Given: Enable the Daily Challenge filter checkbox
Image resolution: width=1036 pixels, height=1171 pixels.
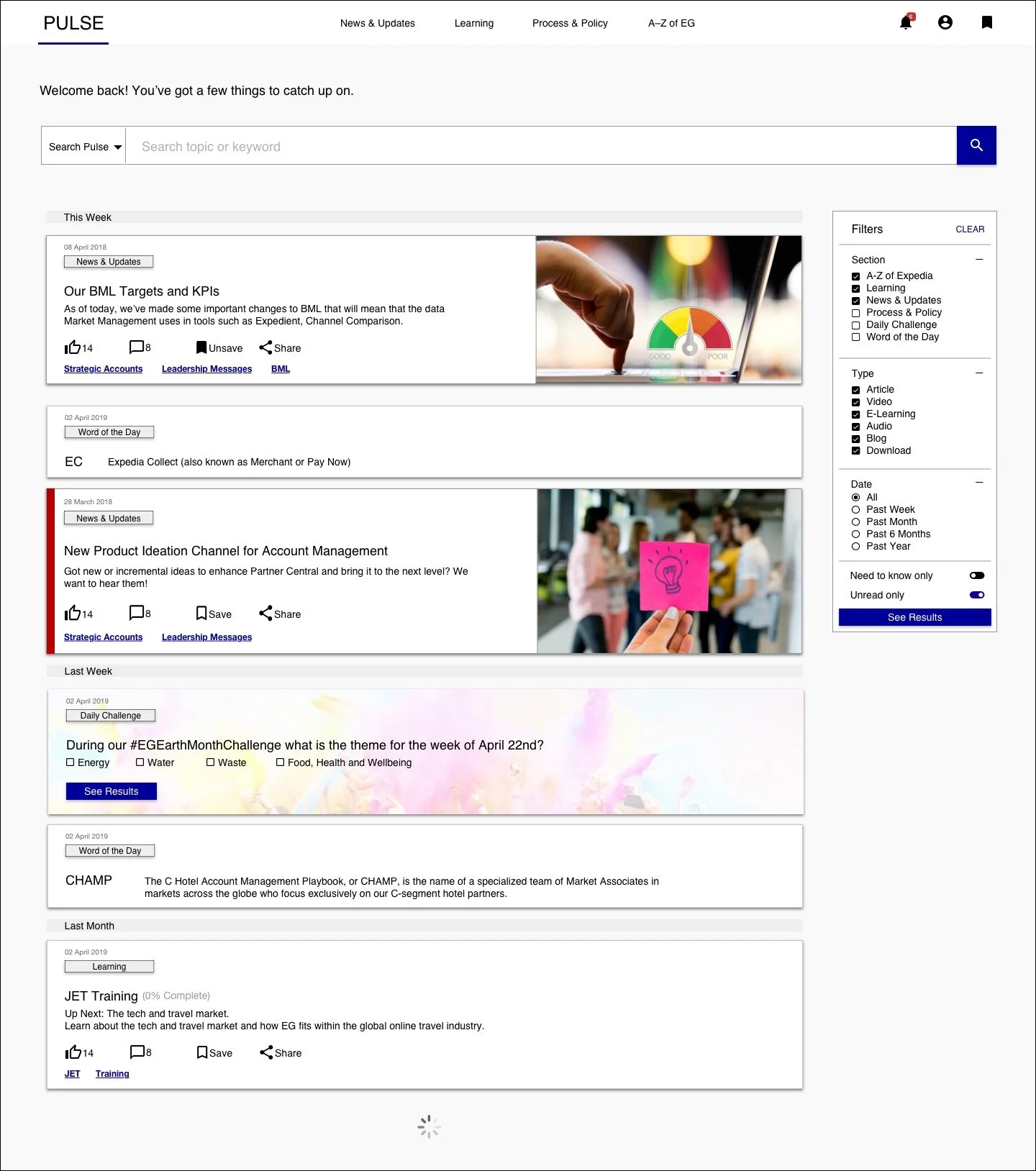Looking at the screenshot, I should click(856, 325).
